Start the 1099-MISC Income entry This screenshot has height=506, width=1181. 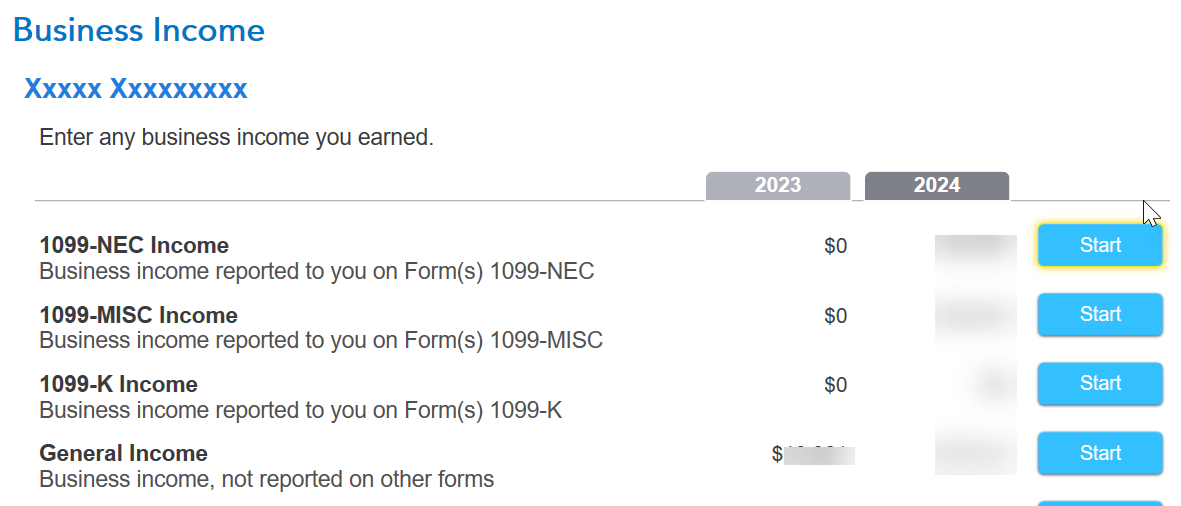tap(1100, 314)
